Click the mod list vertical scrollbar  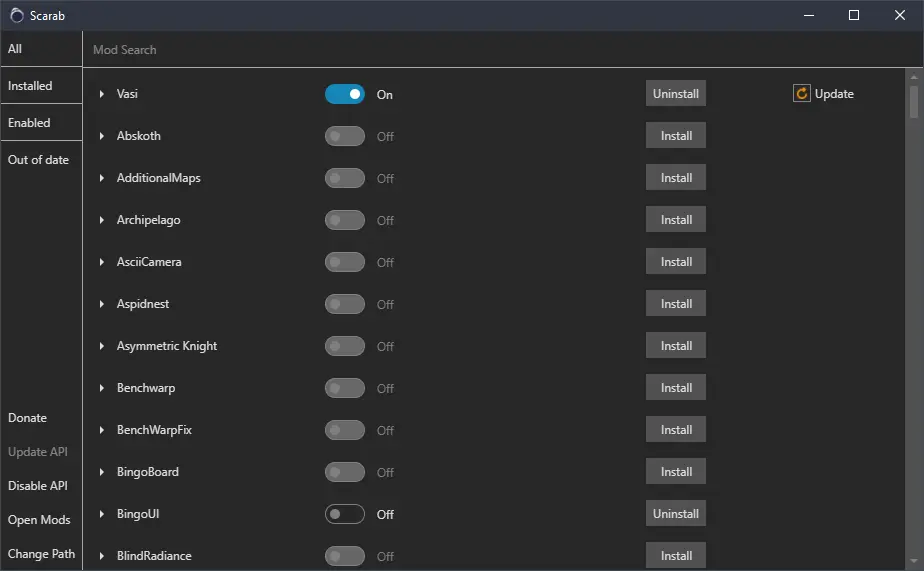[x=914, y=300]
